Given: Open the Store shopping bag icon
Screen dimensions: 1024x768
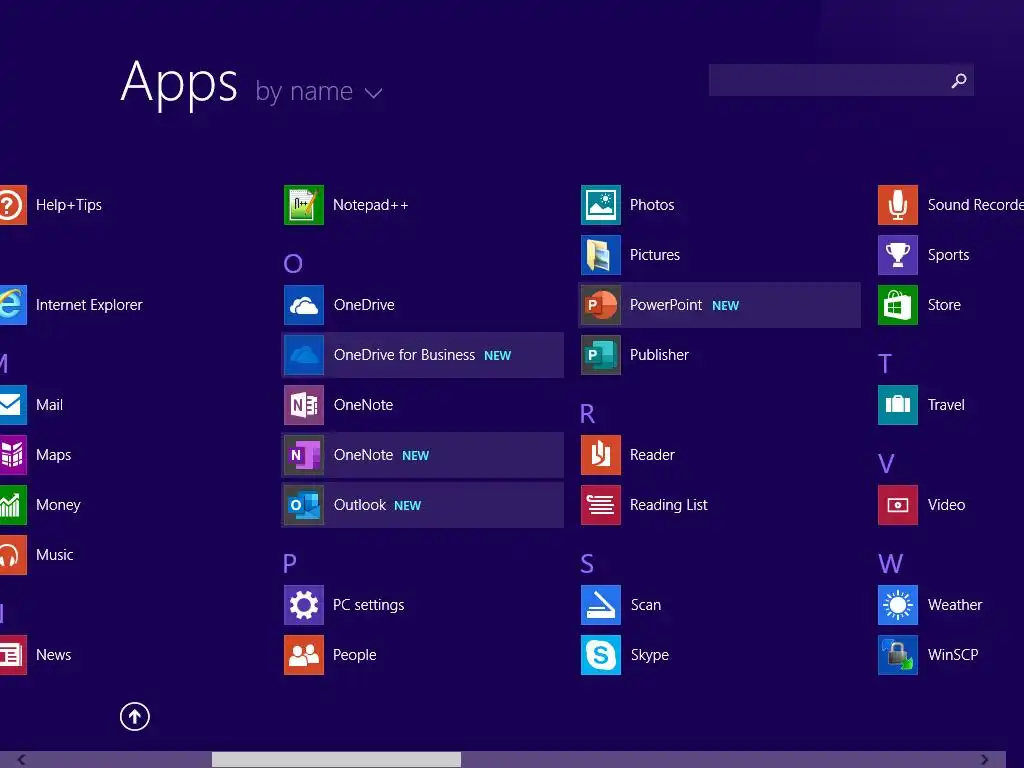Looking at the screenshot, I should click(898, 305).
